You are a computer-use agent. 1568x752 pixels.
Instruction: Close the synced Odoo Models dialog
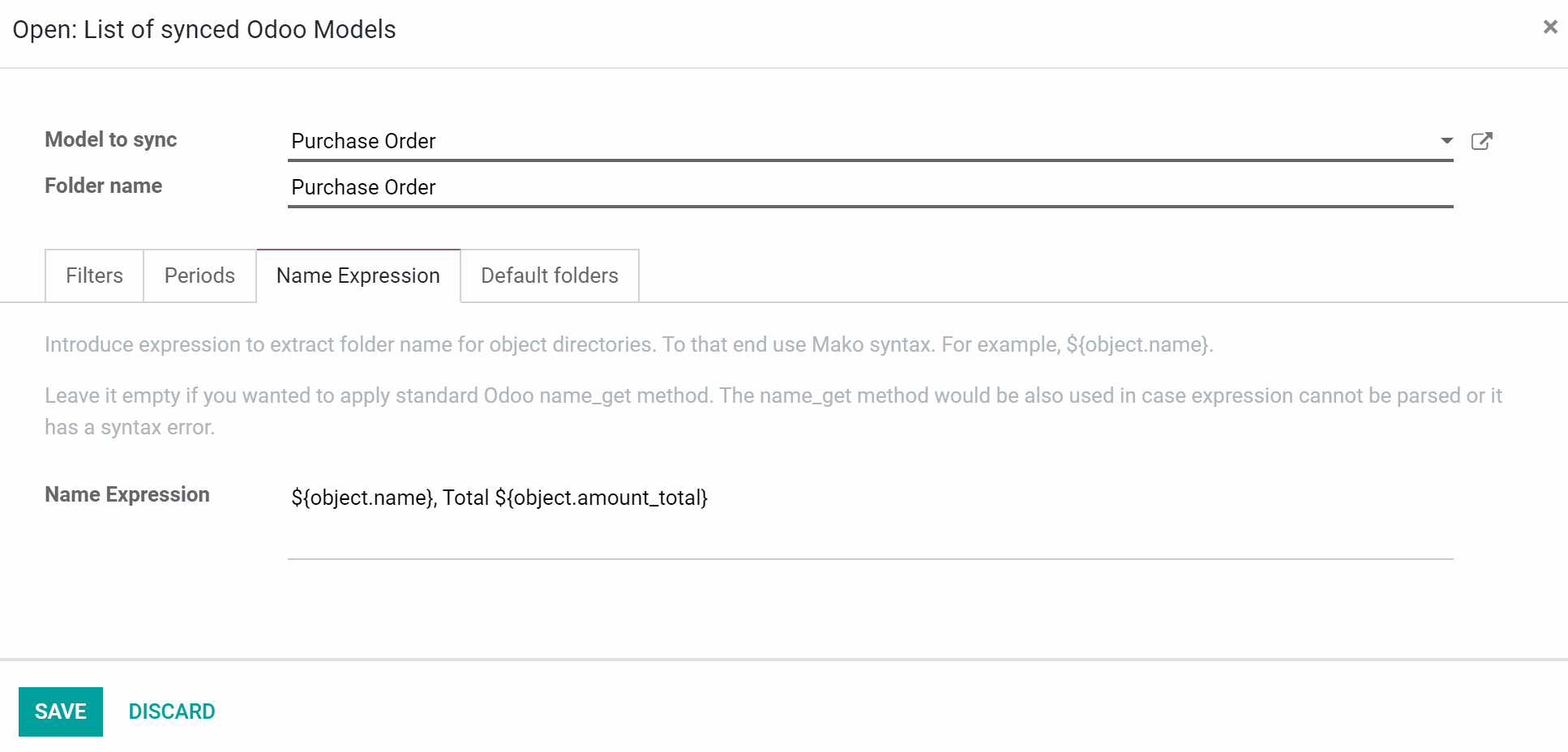tap(1550, 28)
